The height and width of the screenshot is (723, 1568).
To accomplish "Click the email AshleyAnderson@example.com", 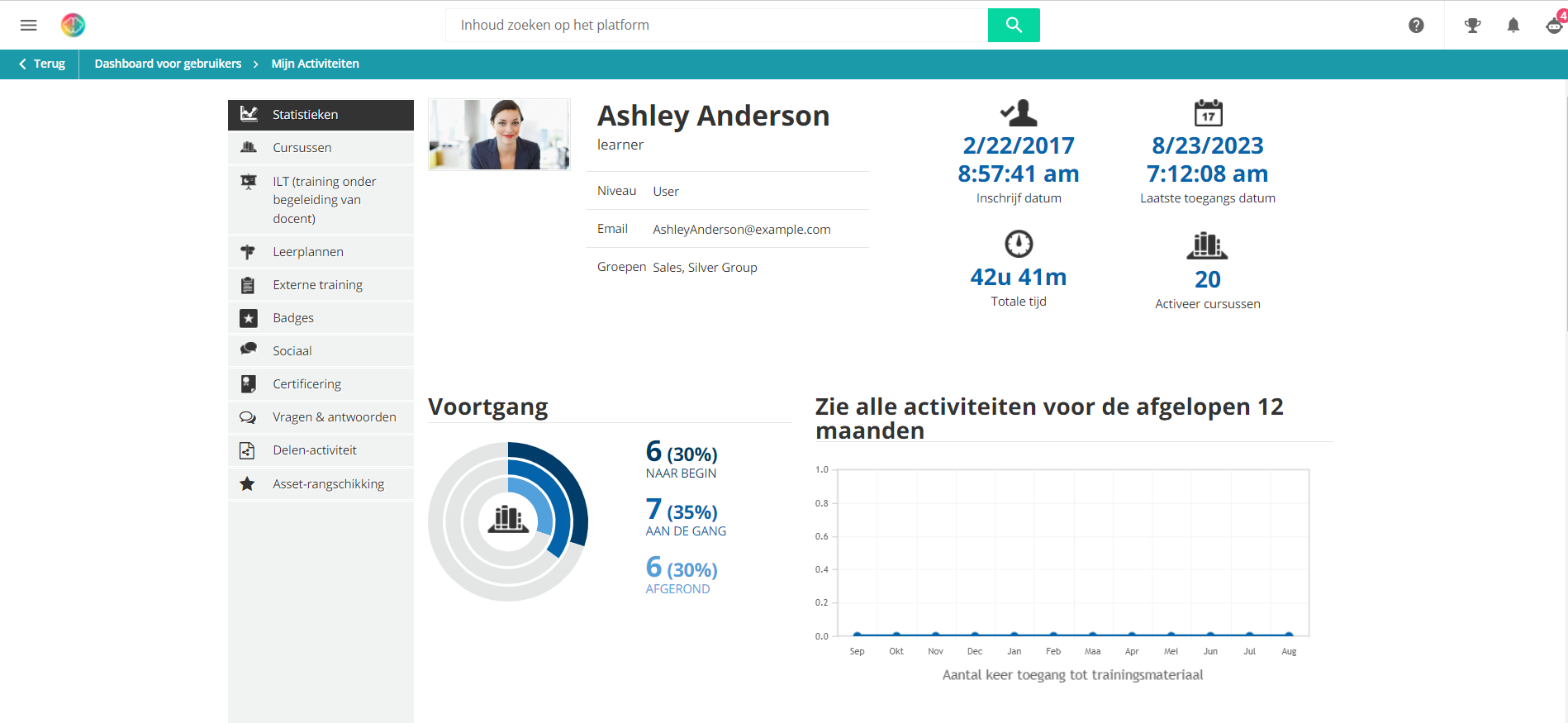I will 742,230.
